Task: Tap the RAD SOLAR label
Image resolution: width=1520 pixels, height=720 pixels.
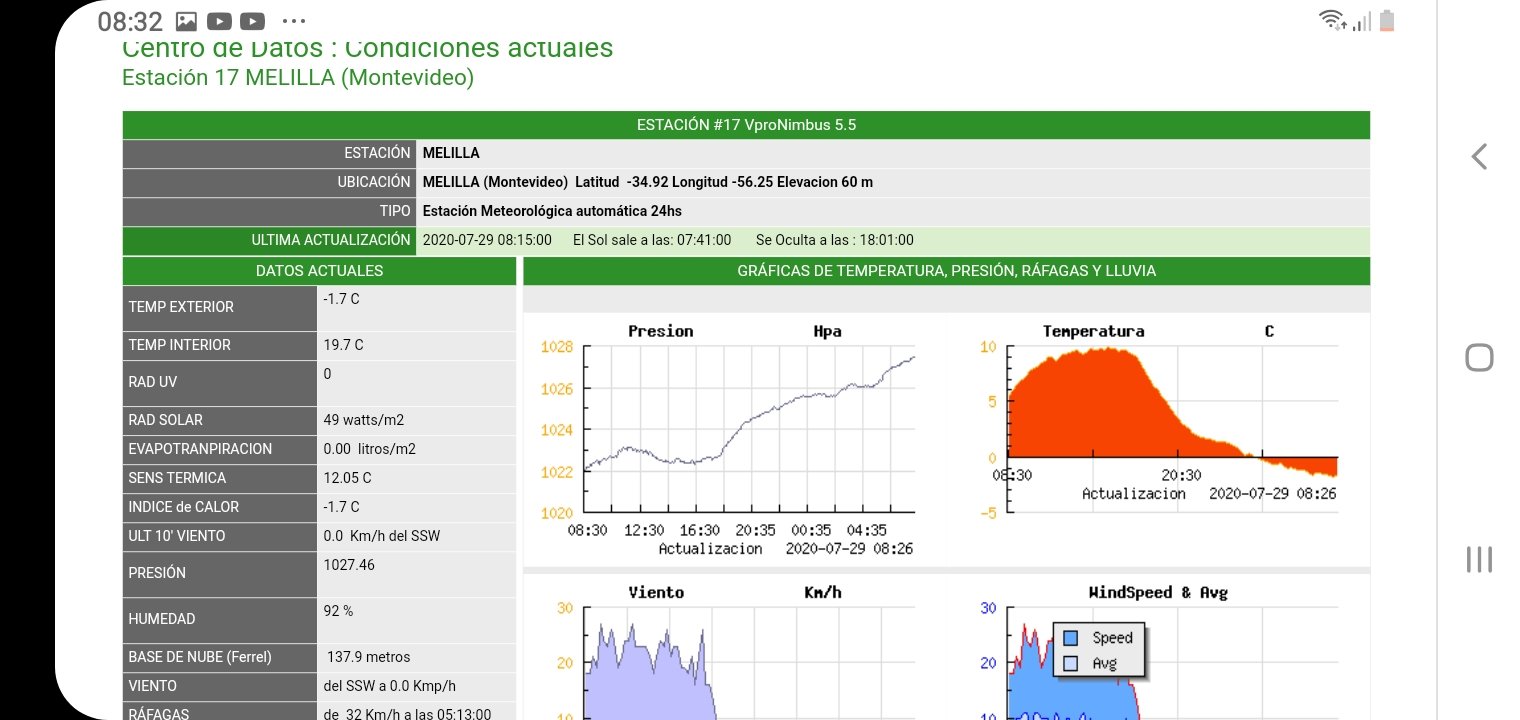Action: tap(220, 420)
